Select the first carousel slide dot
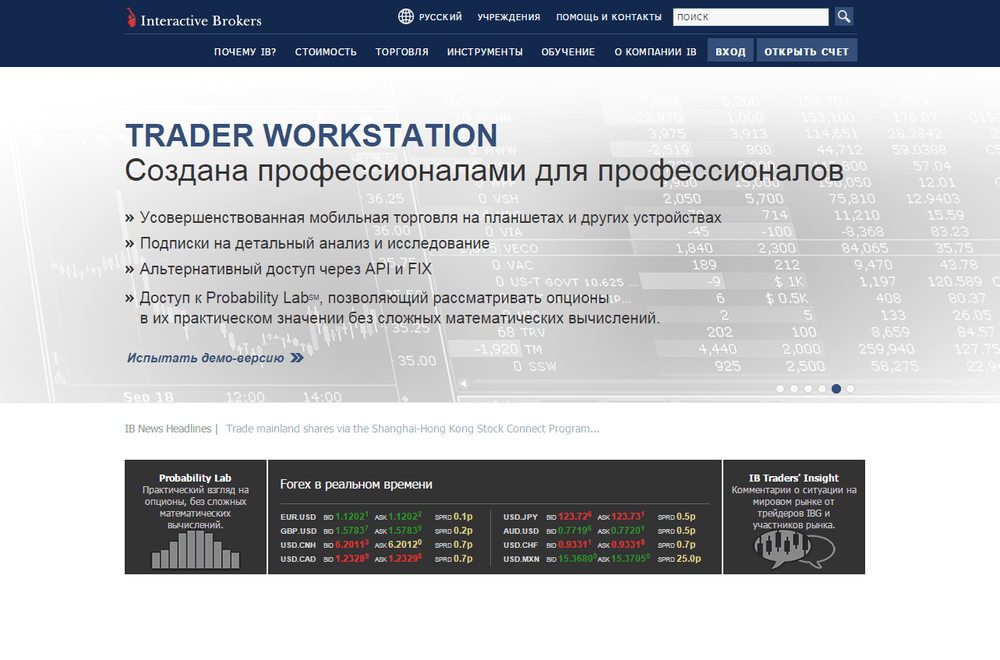 [780, 388]
